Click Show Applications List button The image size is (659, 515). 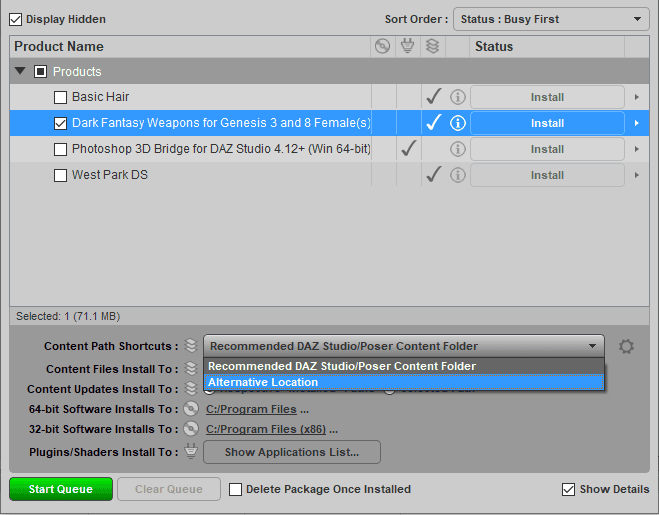pos(292,452)
